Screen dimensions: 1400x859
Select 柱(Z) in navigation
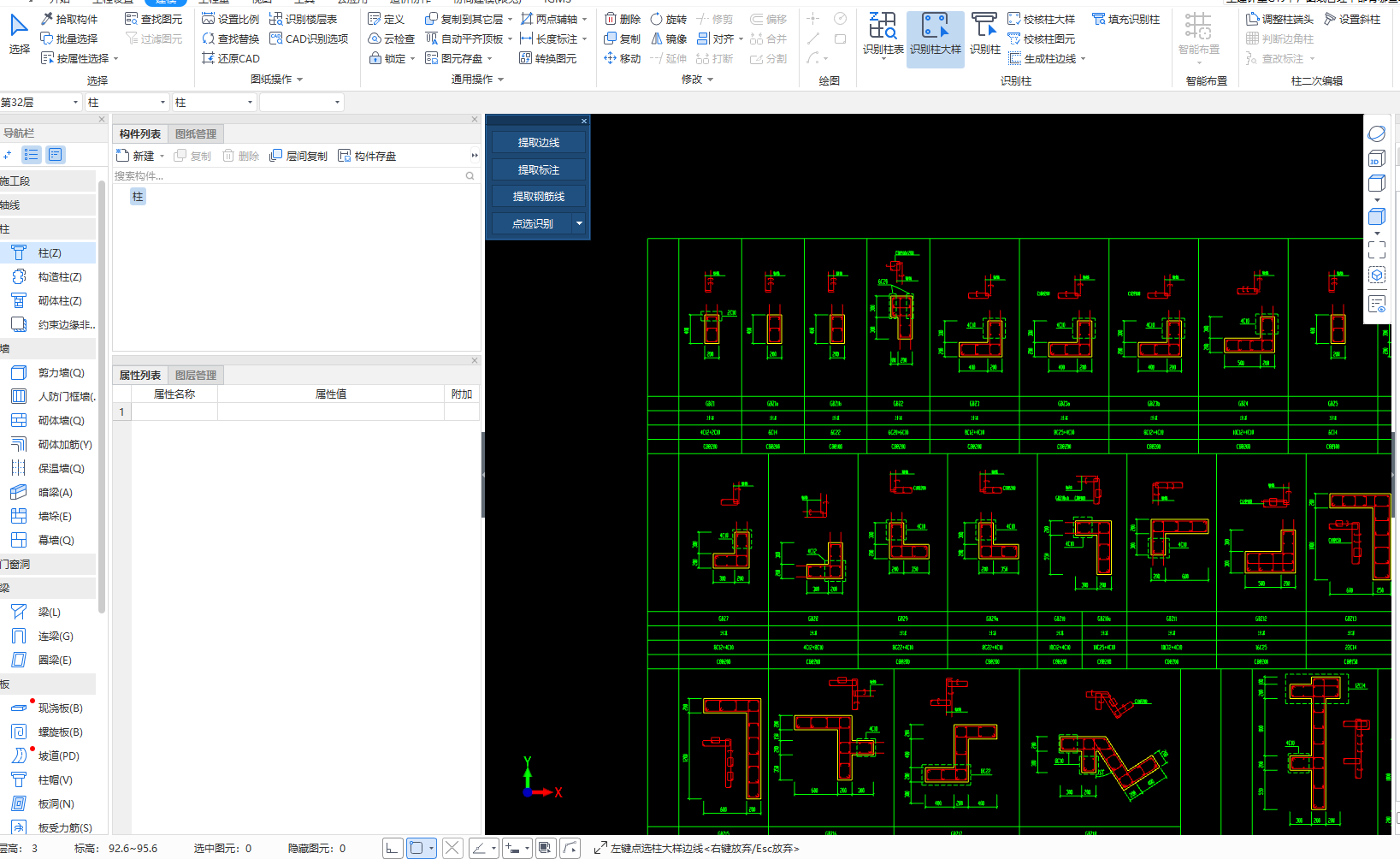pyautogui.click(x=48, y=253)
